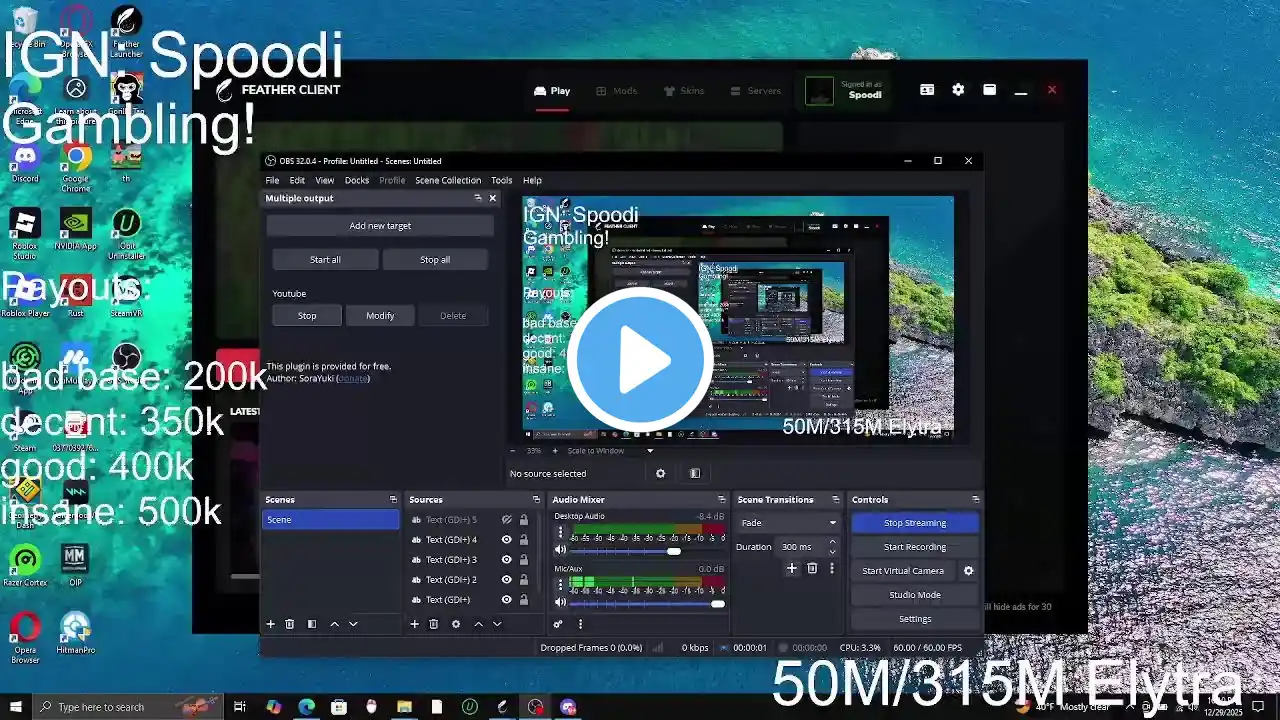Open Mic/Aux options dots menu
The width and height of the screenshot is (1280, 720).
pyautogui.click(x=560, y=585)
